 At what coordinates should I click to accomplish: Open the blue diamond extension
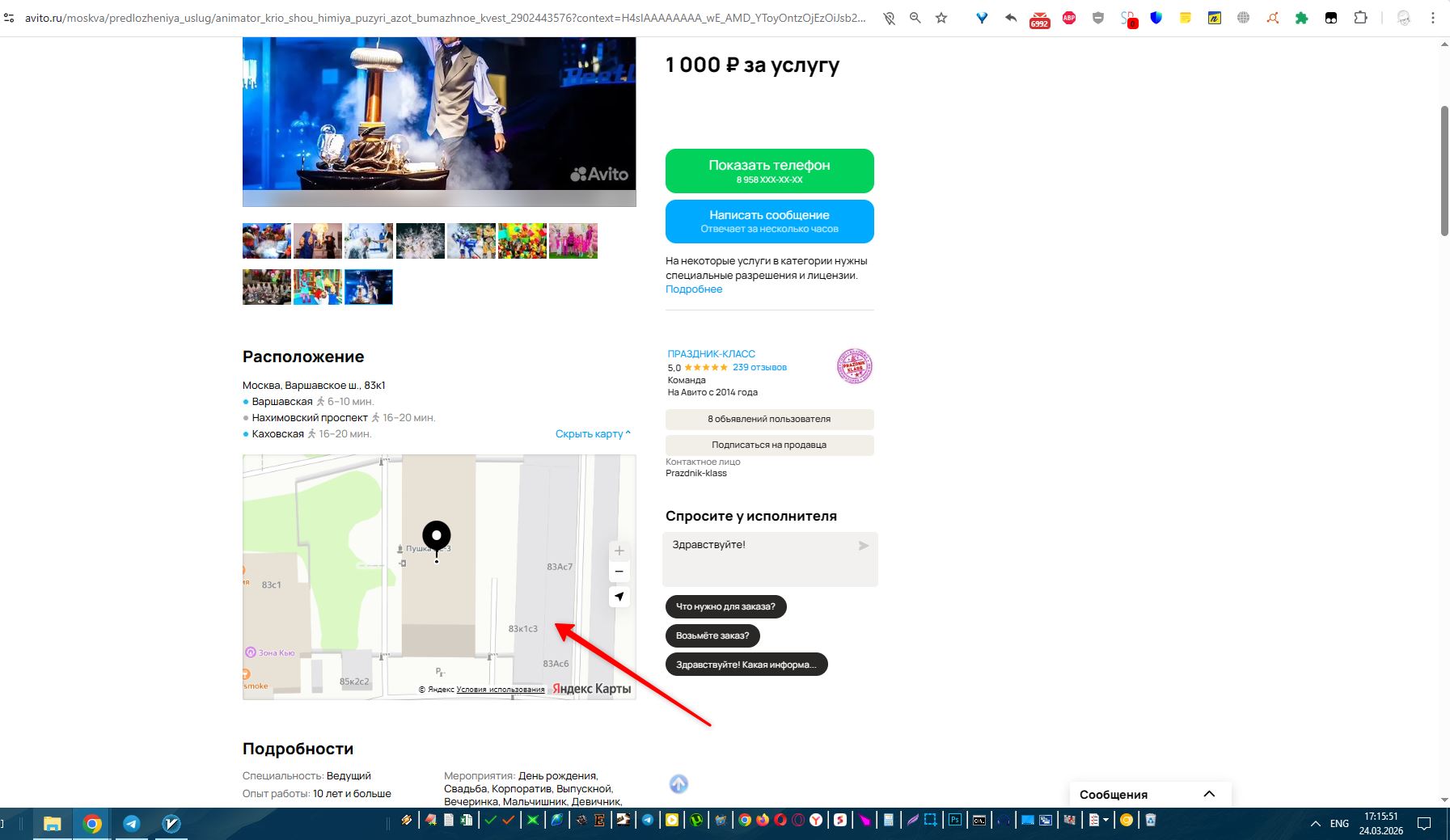[x=982, y=18]
